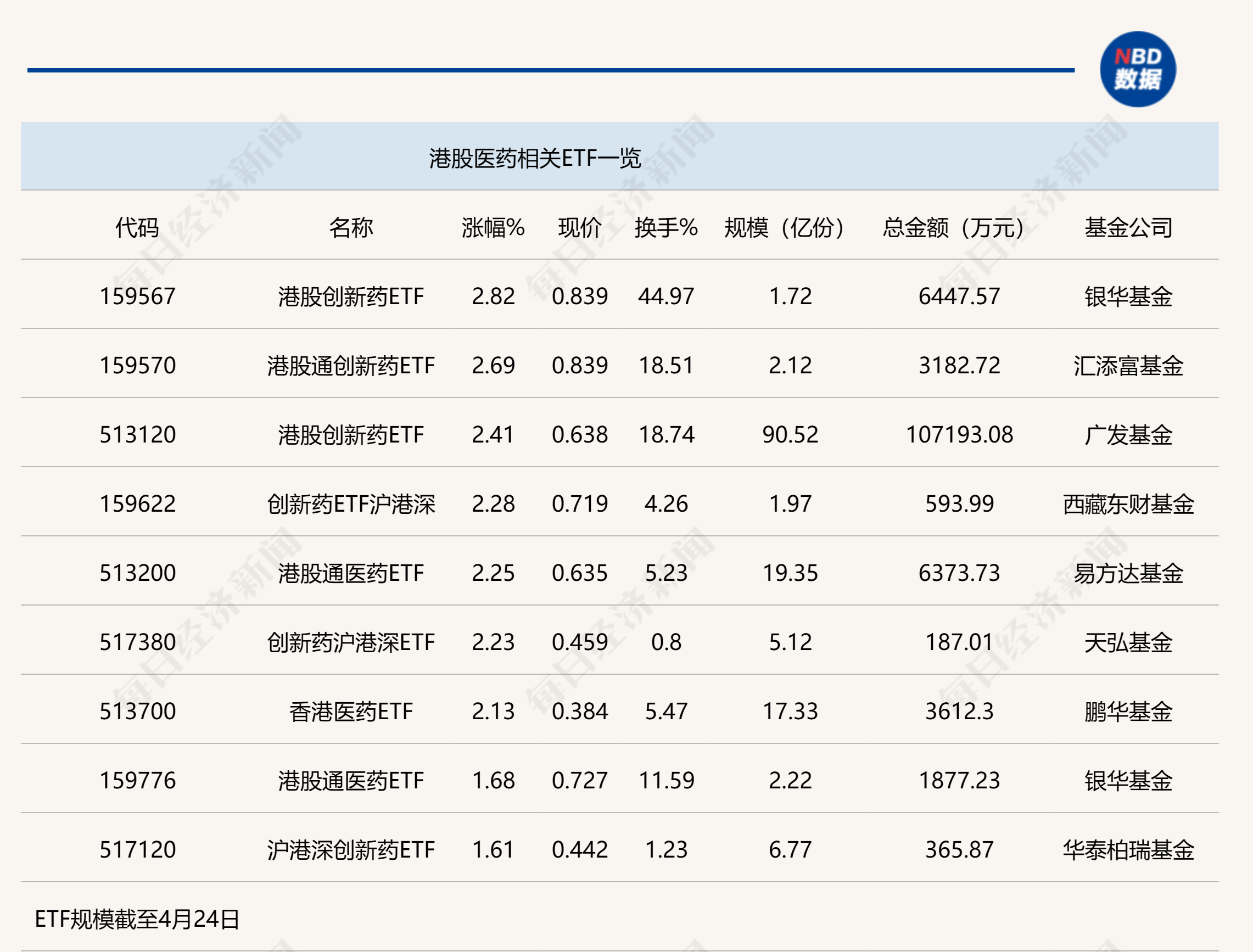Viewport: 1253px width, 952px height.
Task: Click 港股创新药ETF in the 513120 row
Action: (x=351, y=435)
